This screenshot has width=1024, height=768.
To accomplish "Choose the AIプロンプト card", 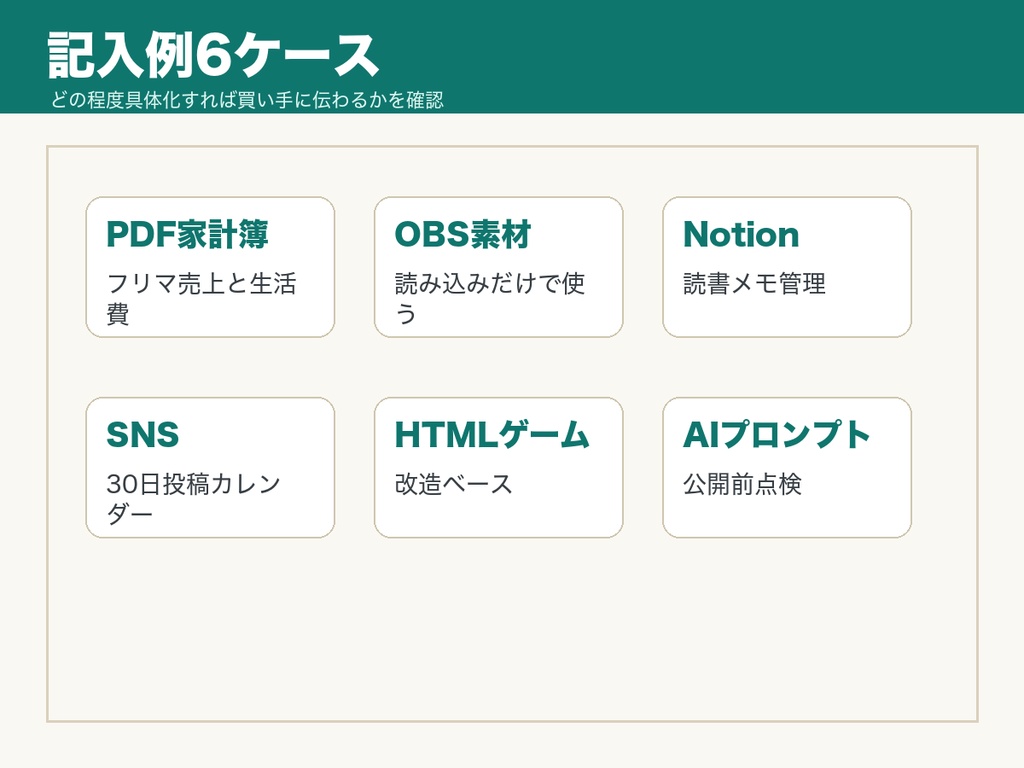I will click(787, 468).
